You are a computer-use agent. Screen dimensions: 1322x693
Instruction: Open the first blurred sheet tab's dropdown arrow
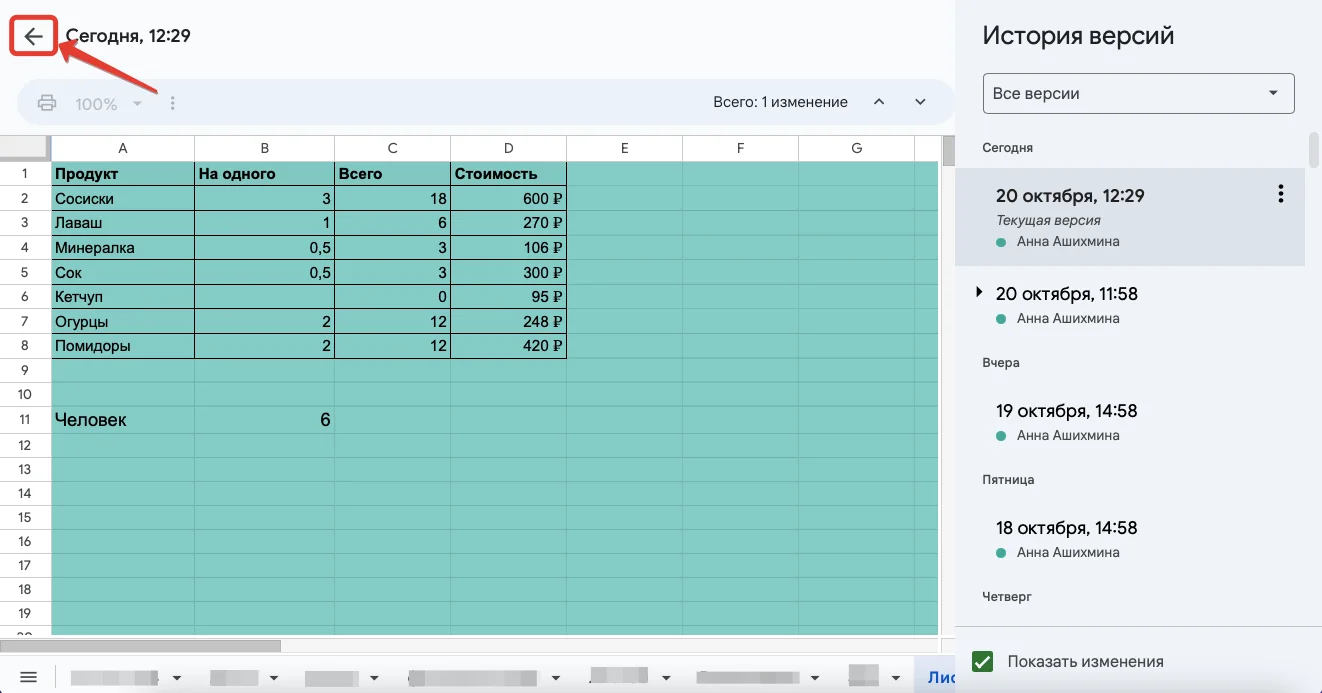[x=178, y=678]
